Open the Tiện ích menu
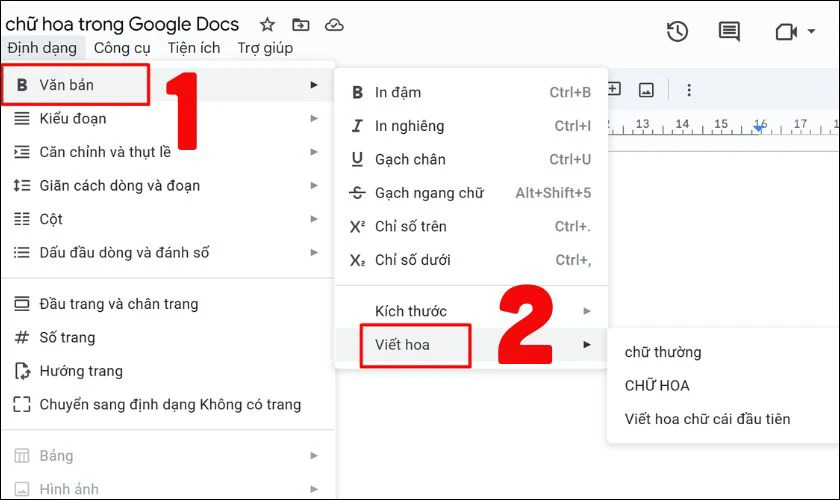The height and width of the screenshot is (500, 840). [194, 48]
